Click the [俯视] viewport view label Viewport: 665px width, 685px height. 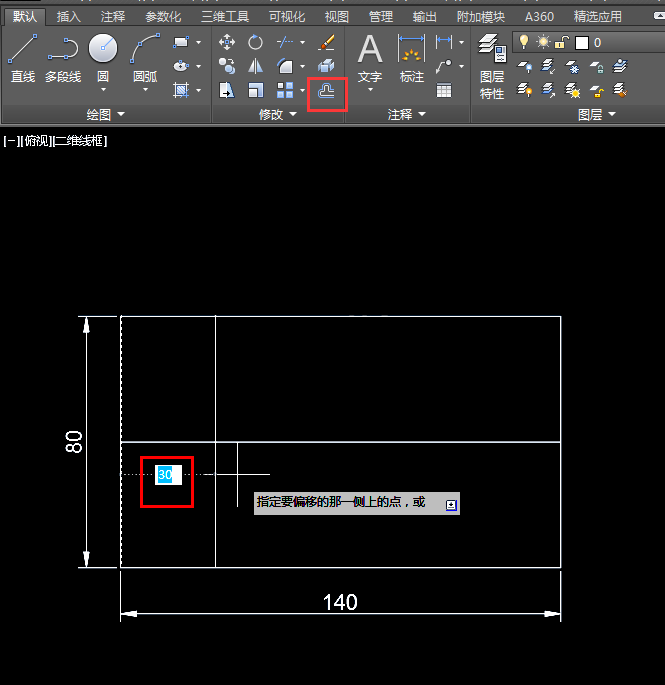point(37,141)
